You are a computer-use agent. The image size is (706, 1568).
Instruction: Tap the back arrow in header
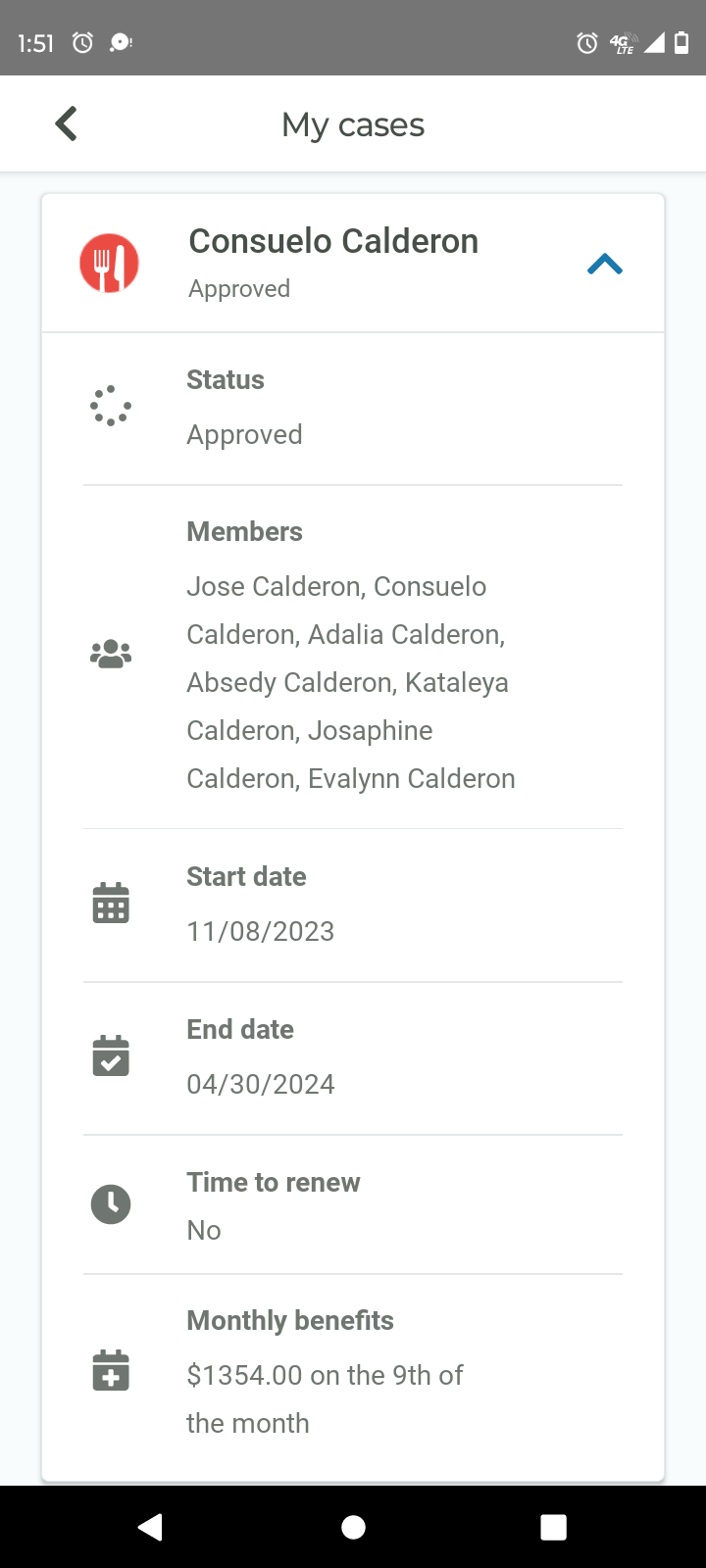point(66,124)
